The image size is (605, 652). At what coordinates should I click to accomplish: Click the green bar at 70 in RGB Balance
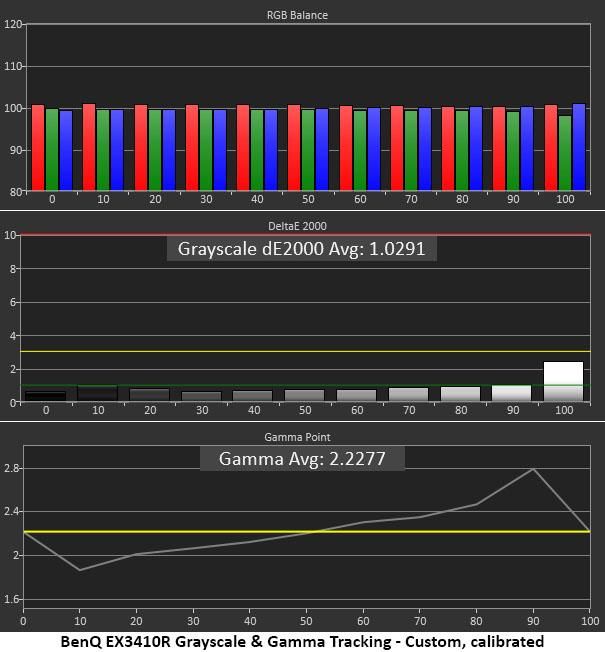tap(411, 151)
